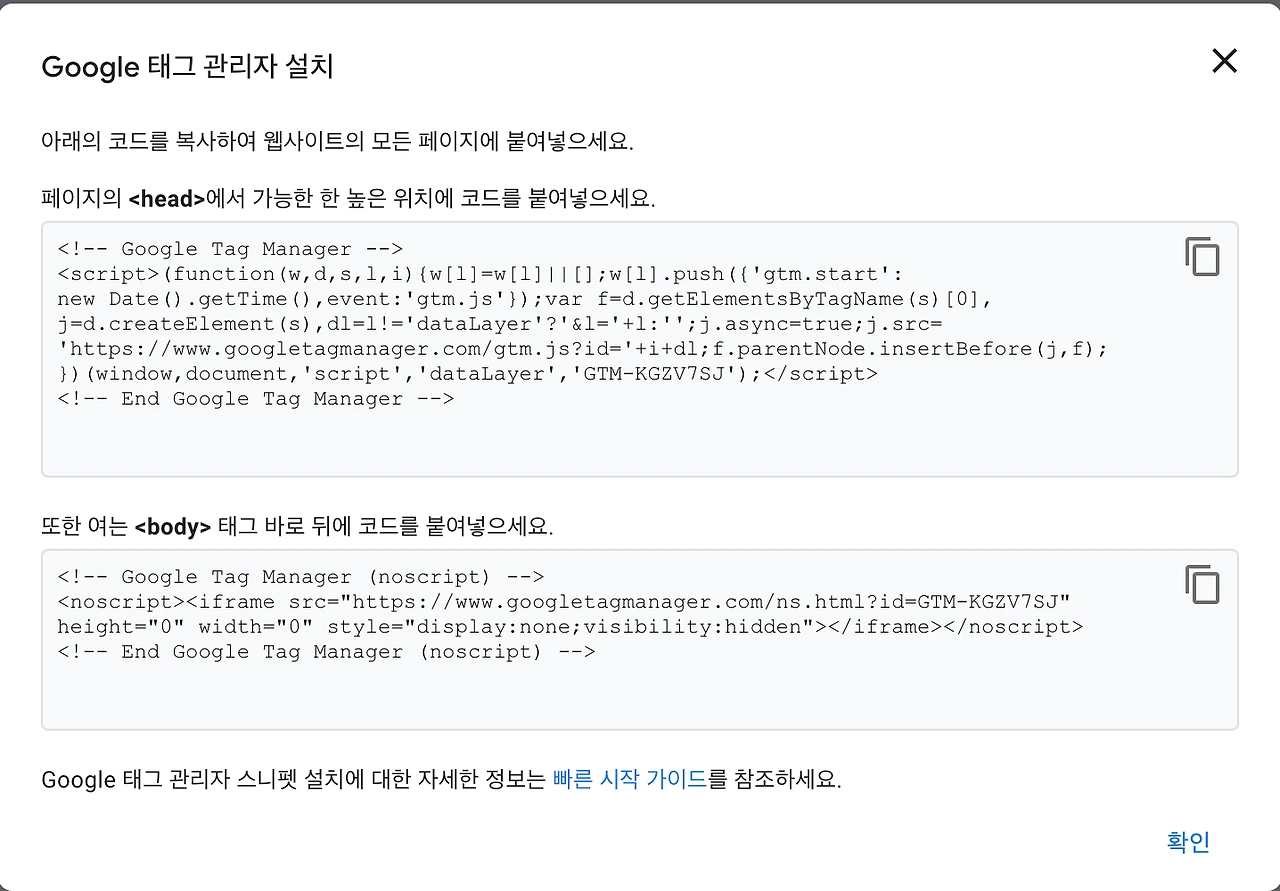Close the Google 태그 관리자 설치 dialog
The height and width of the screenshot is (891, 1280).
(1224, 61)
